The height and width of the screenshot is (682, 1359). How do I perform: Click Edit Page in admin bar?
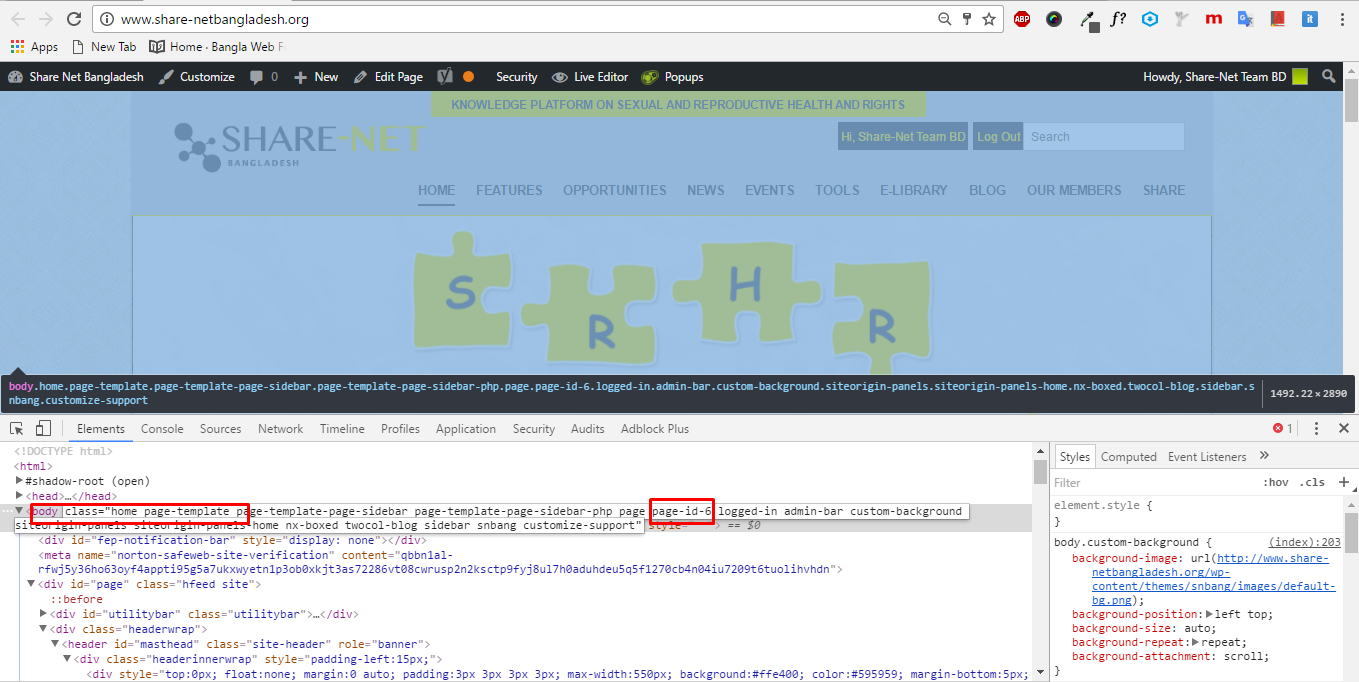pyautogui.click(x=388, y=77)
